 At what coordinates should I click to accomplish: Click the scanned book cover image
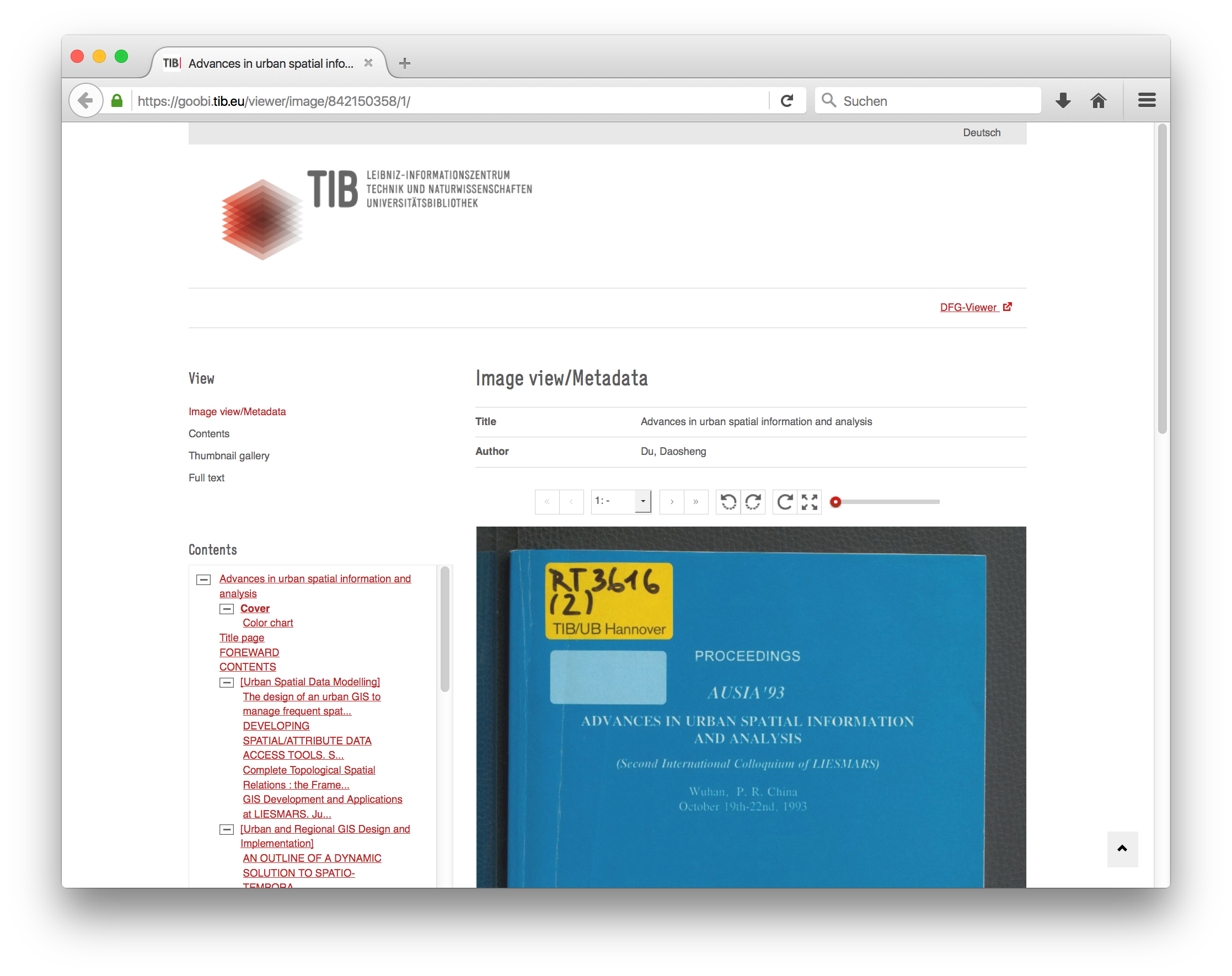pos(751,707)
